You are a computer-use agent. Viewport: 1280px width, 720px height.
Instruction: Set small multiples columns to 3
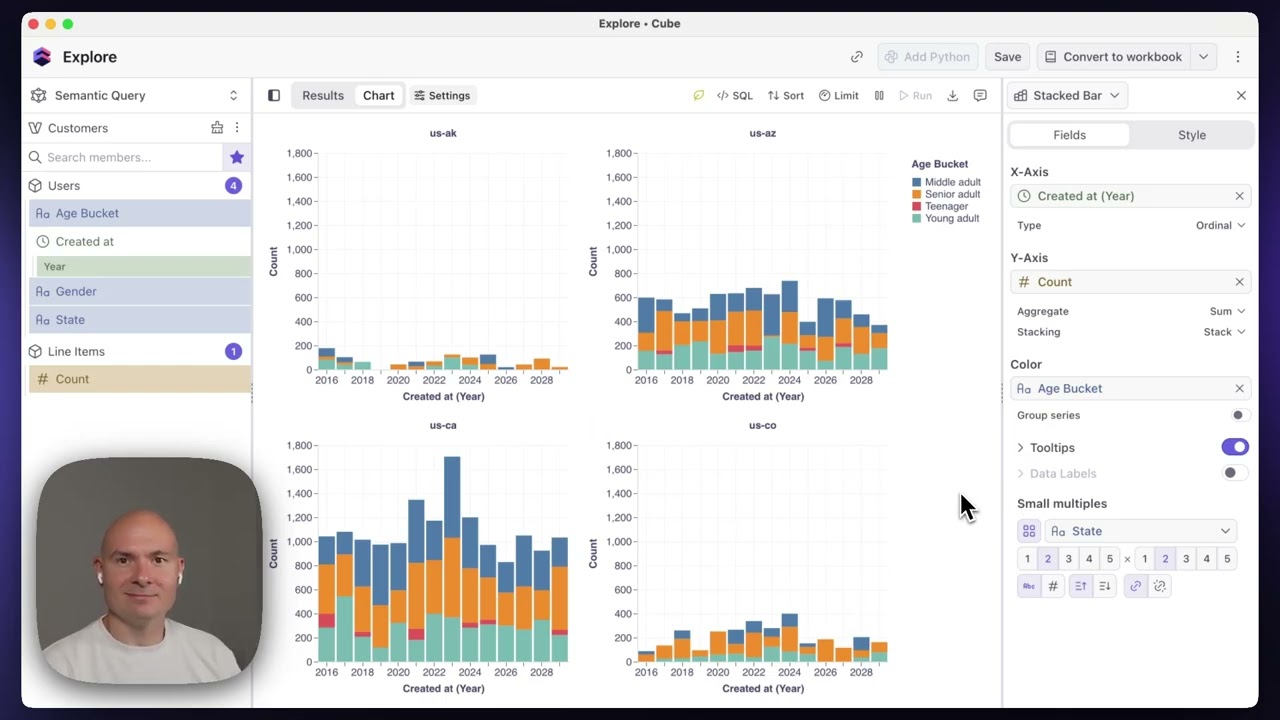click(1068, 559)
